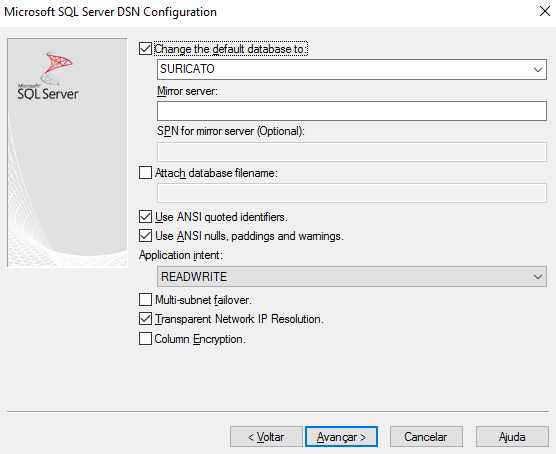Screen dimensions: 556x454
Task: Go back with the Voltar button
Action: coord(266,437)
